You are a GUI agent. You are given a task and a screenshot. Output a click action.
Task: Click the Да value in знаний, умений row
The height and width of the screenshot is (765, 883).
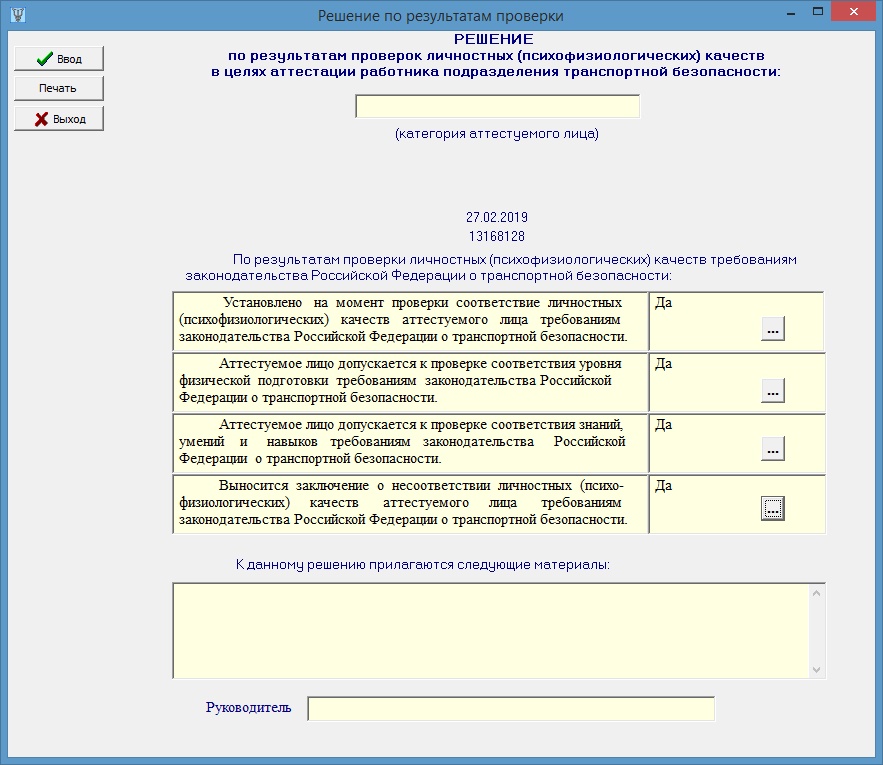663,424
